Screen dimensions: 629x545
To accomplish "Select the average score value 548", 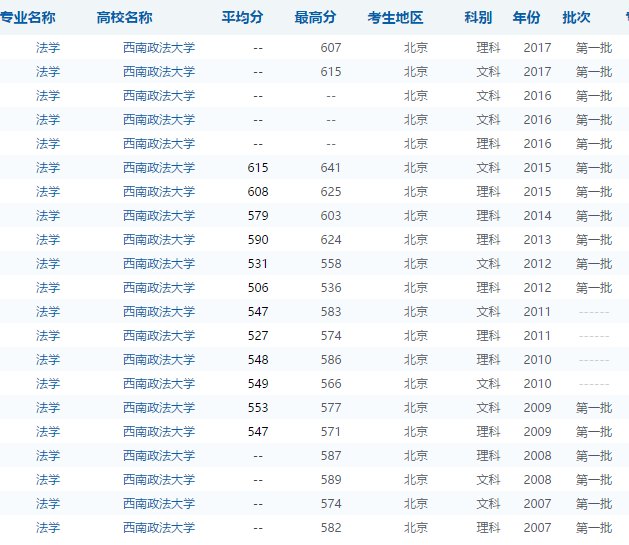I will coord(258,360).
